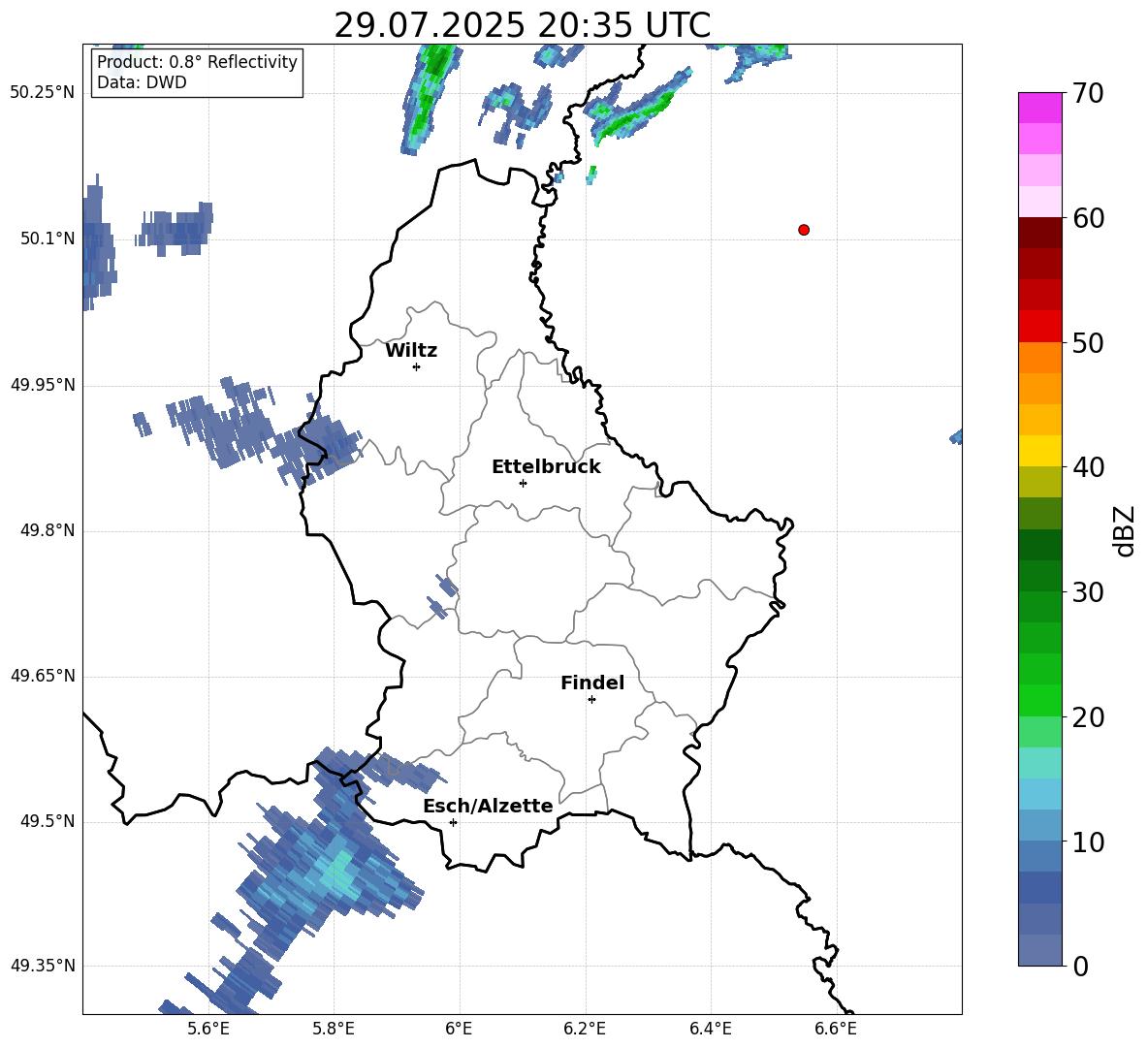
Task: Click the latitude label 50.1°N
Action: coord(48,238)
